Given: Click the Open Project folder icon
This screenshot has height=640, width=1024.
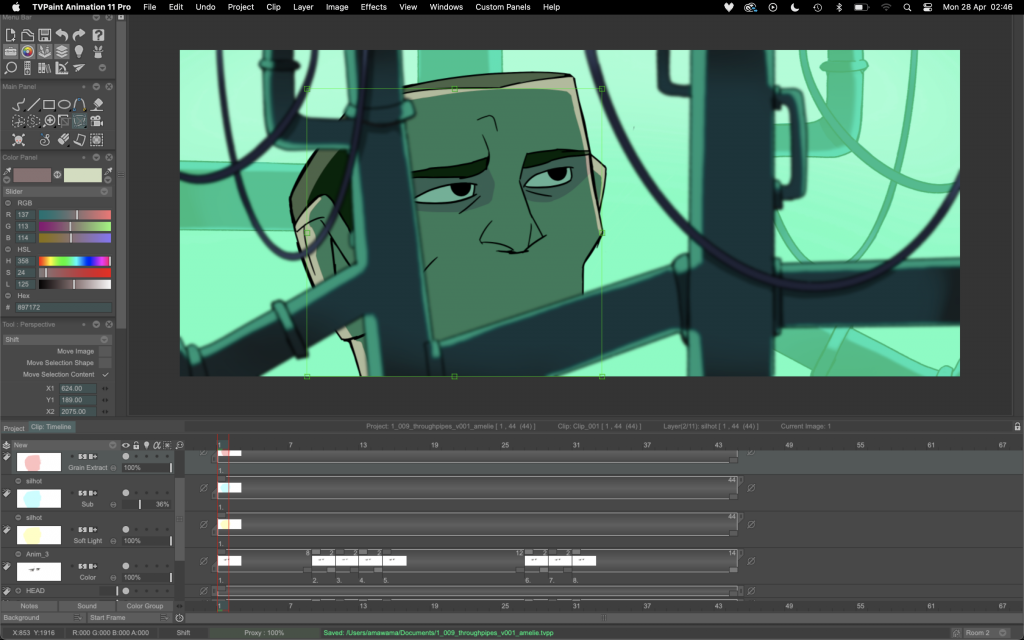Looking at the screenshot, I should [27, 35].
